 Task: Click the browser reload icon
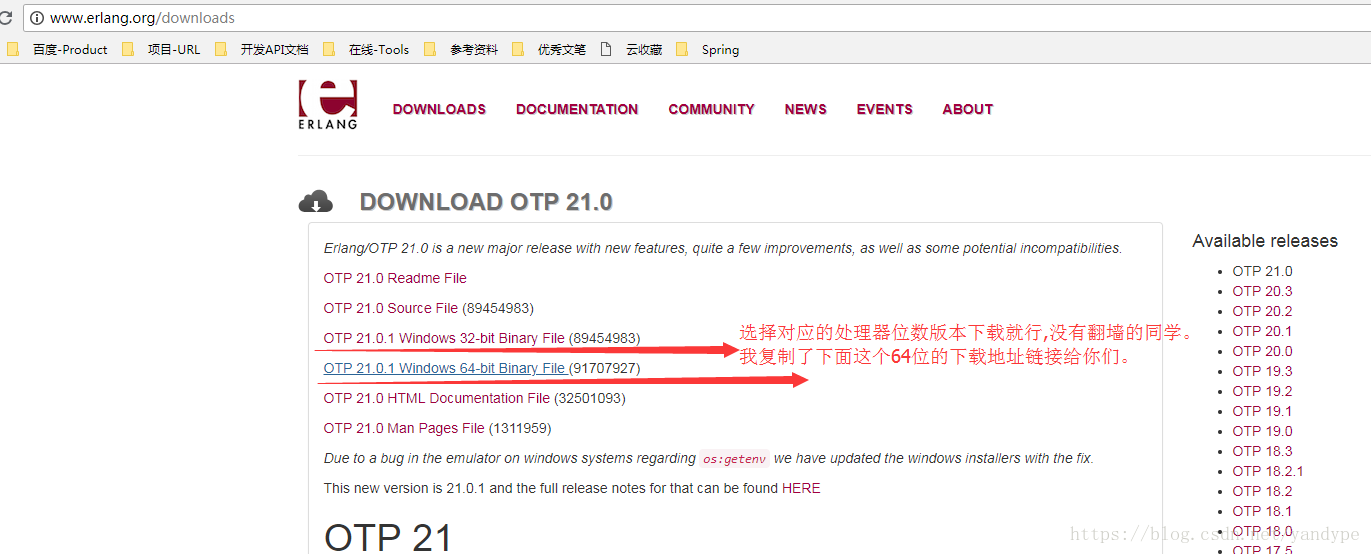[x=5, y=18]
